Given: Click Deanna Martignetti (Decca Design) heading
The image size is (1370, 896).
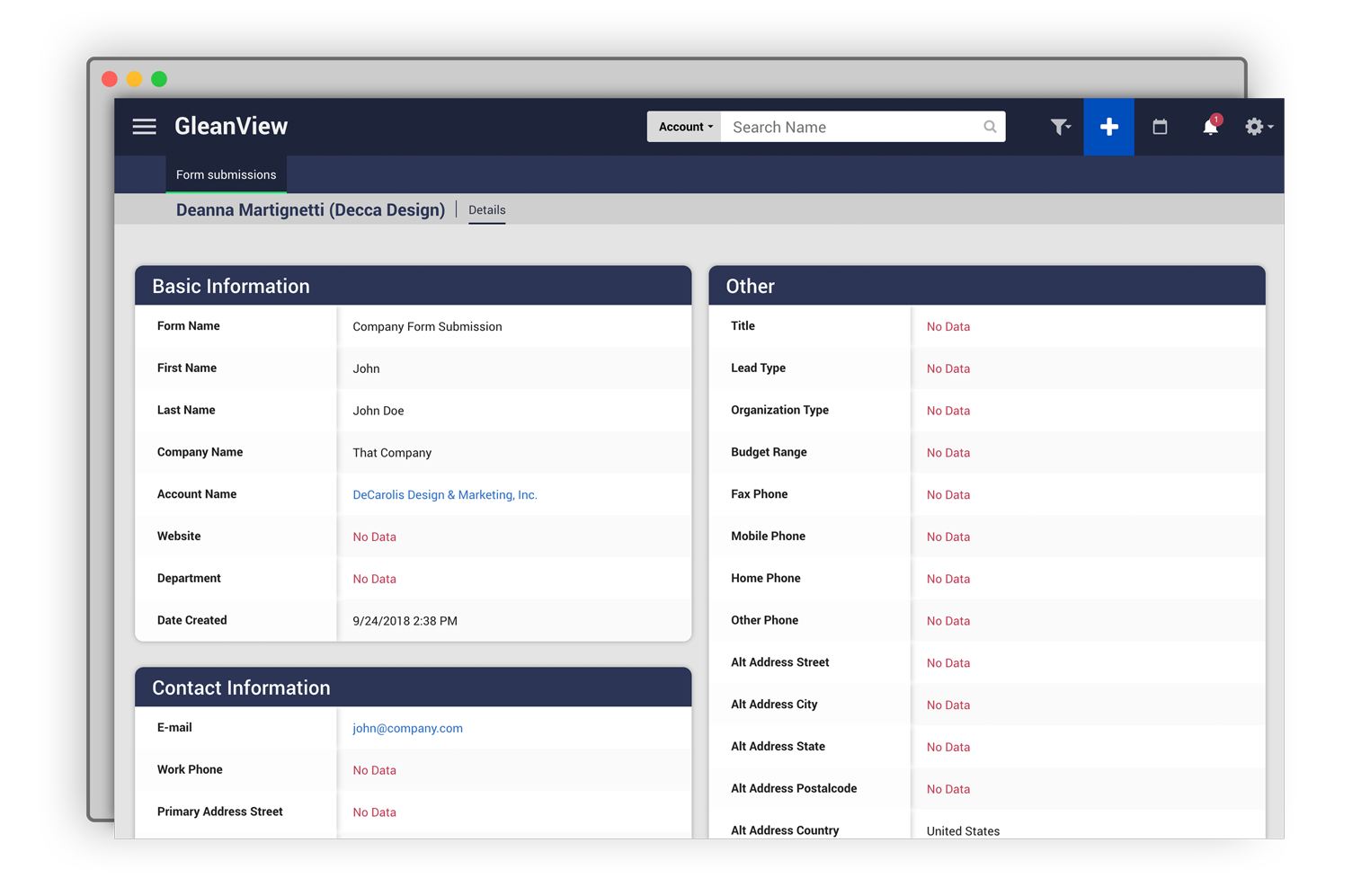Looking at the screenshot, I should click(310, 209).
